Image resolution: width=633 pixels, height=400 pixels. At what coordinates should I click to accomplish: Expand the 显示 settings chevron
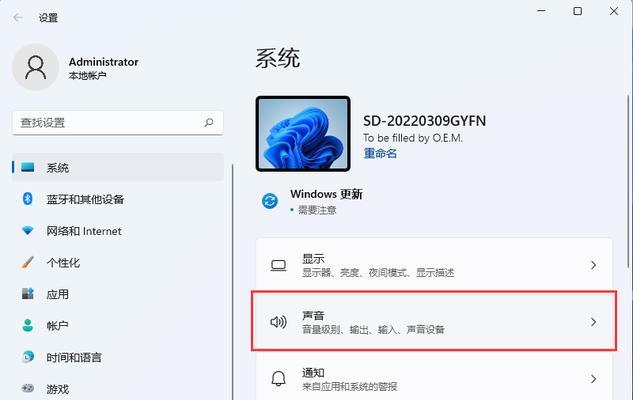(x=593, y=265)
